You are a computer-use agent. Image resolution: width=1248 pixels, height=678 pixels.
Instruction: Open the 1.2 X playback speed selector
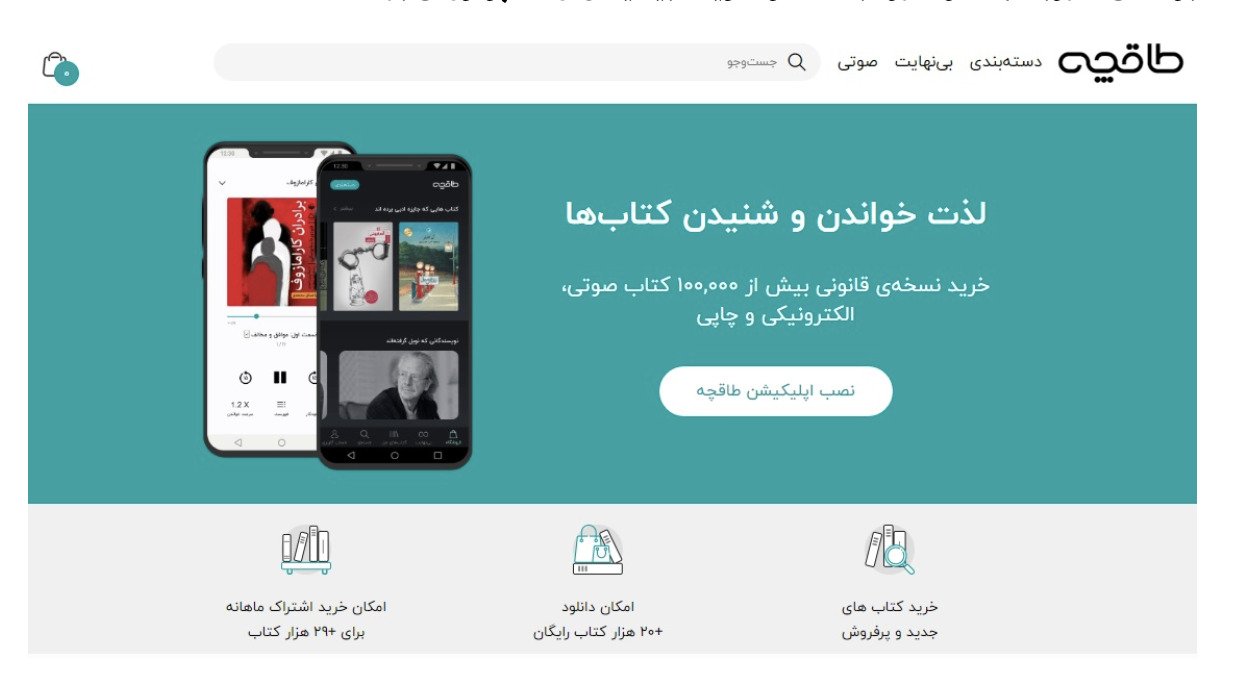[x=241, y=407]
